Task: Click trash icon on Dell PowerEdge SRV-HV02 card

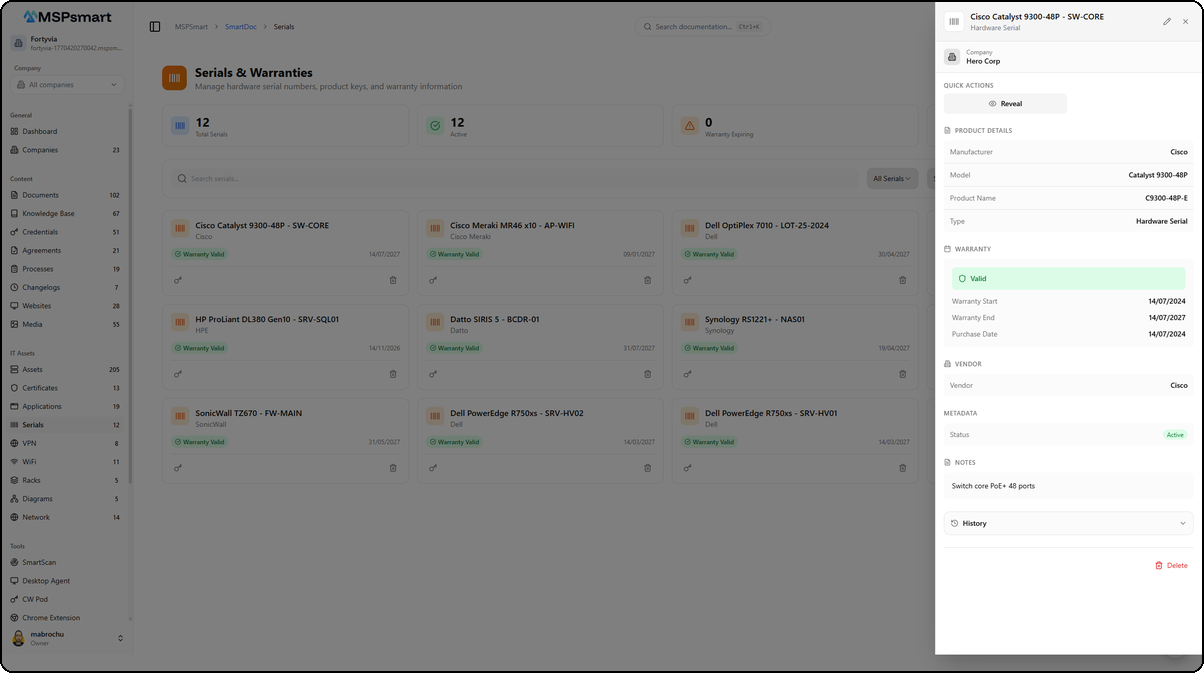Action: click(x=647, y=468)
